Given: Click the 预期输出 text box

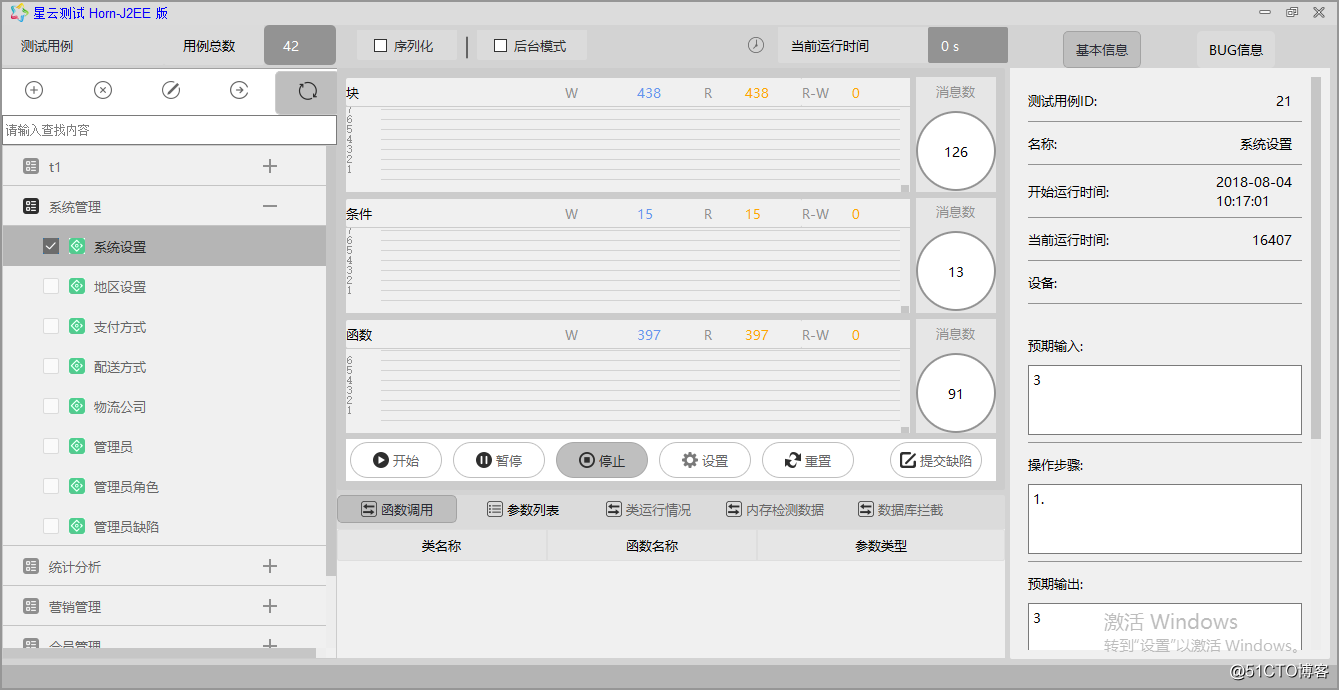Looking at the screenshot, I should coord(1164,629).
